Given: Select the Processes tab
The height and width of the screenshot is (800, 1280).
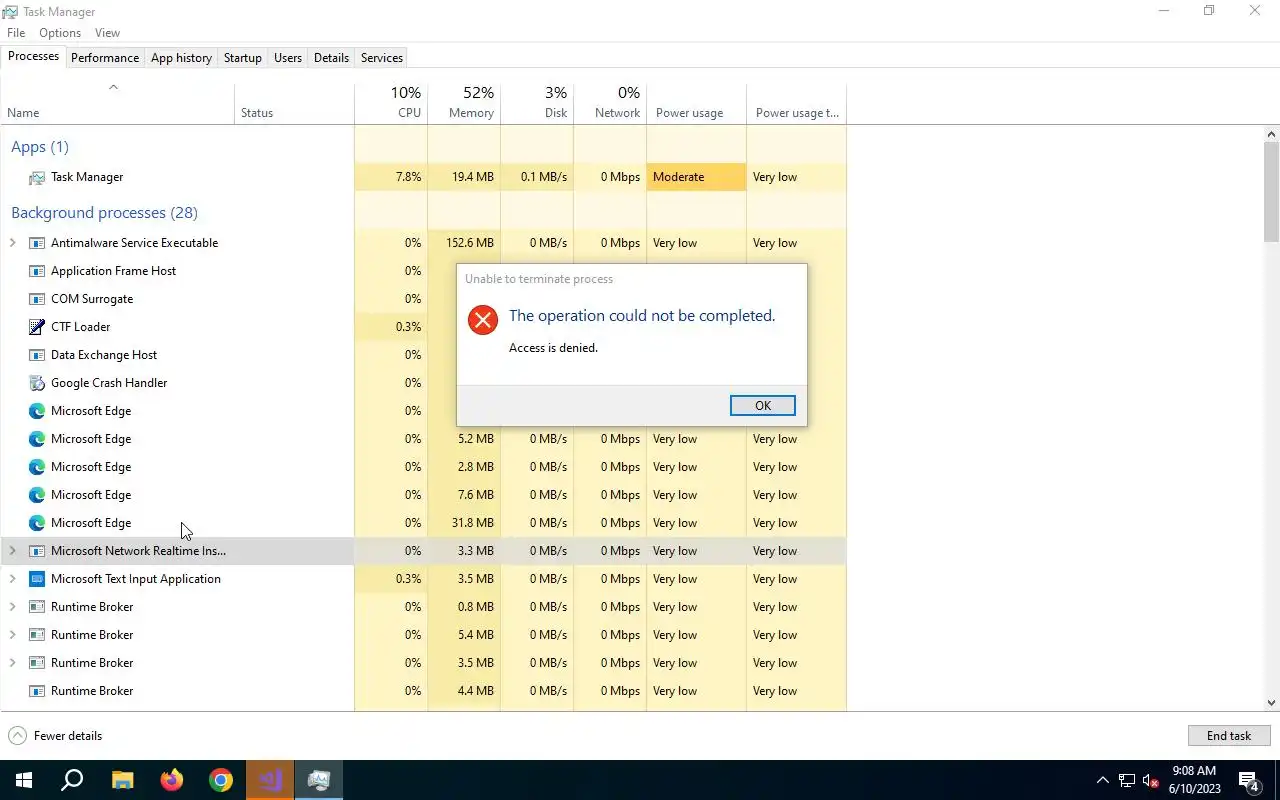Looking at the screenshot, I should [33, 56].
